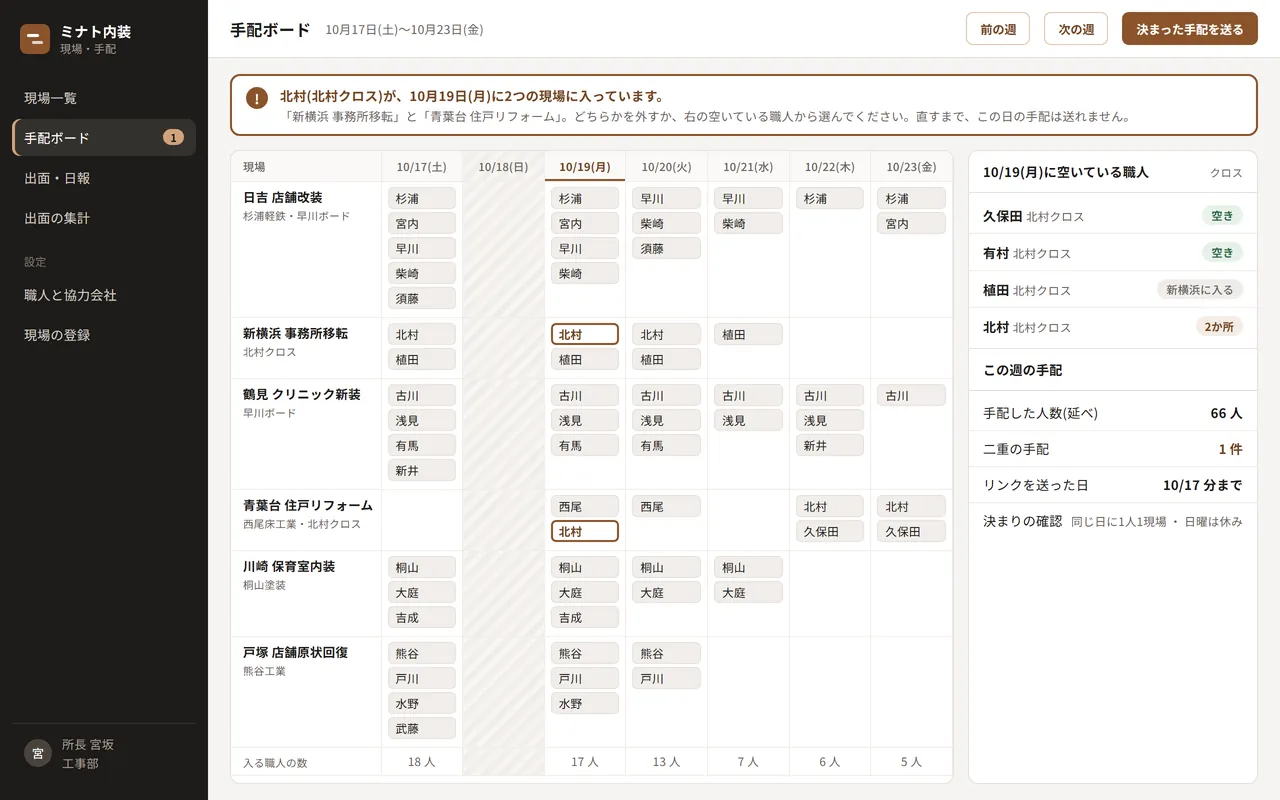Select available craftsman 有村 in right panel
This screenshot has width=1280, height=800.
(1113, 253)
